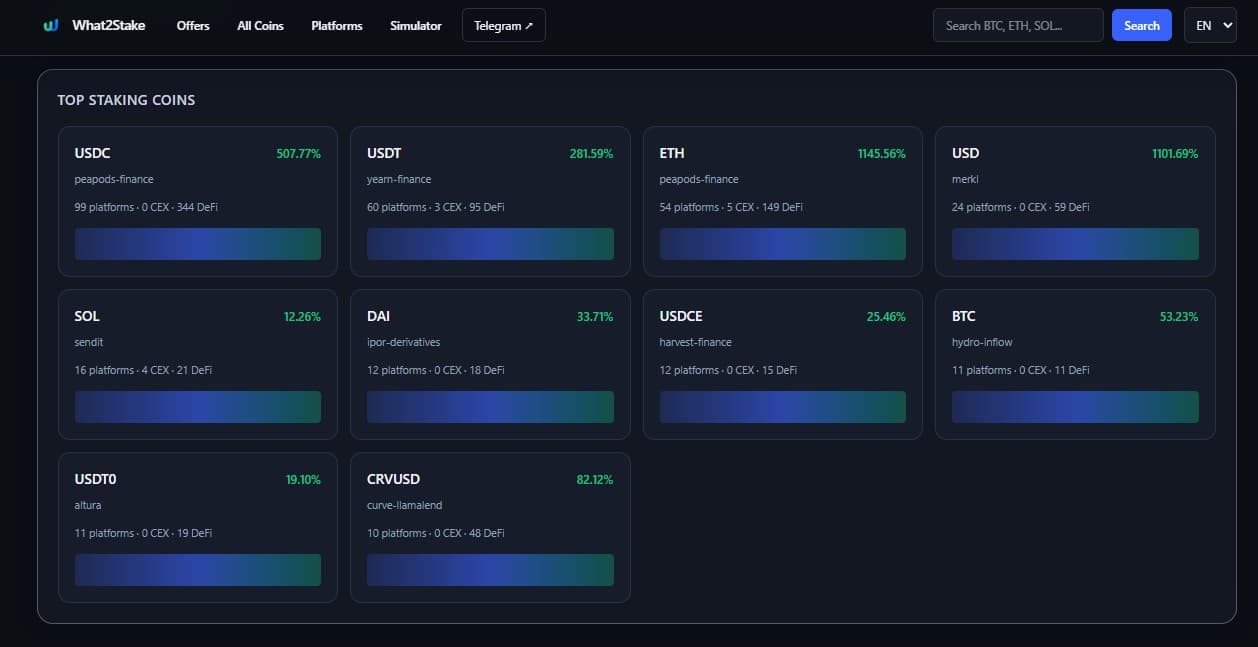
Task: Click the gradient bar under DAI
Action: click(x=490, y=407)
